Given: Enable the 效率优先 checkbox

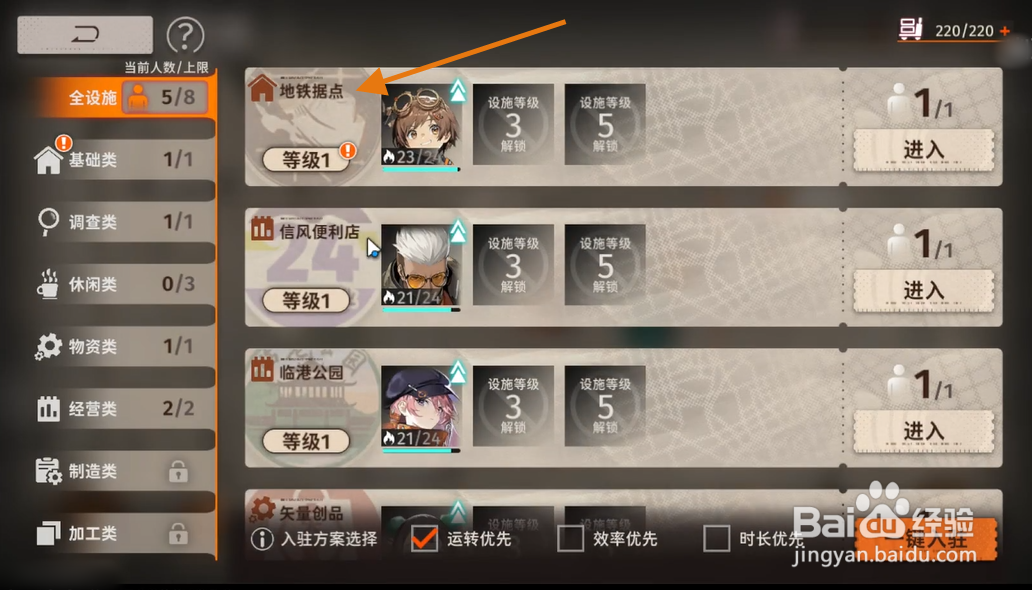Looking at the screenshot, I should pos(570,538).
